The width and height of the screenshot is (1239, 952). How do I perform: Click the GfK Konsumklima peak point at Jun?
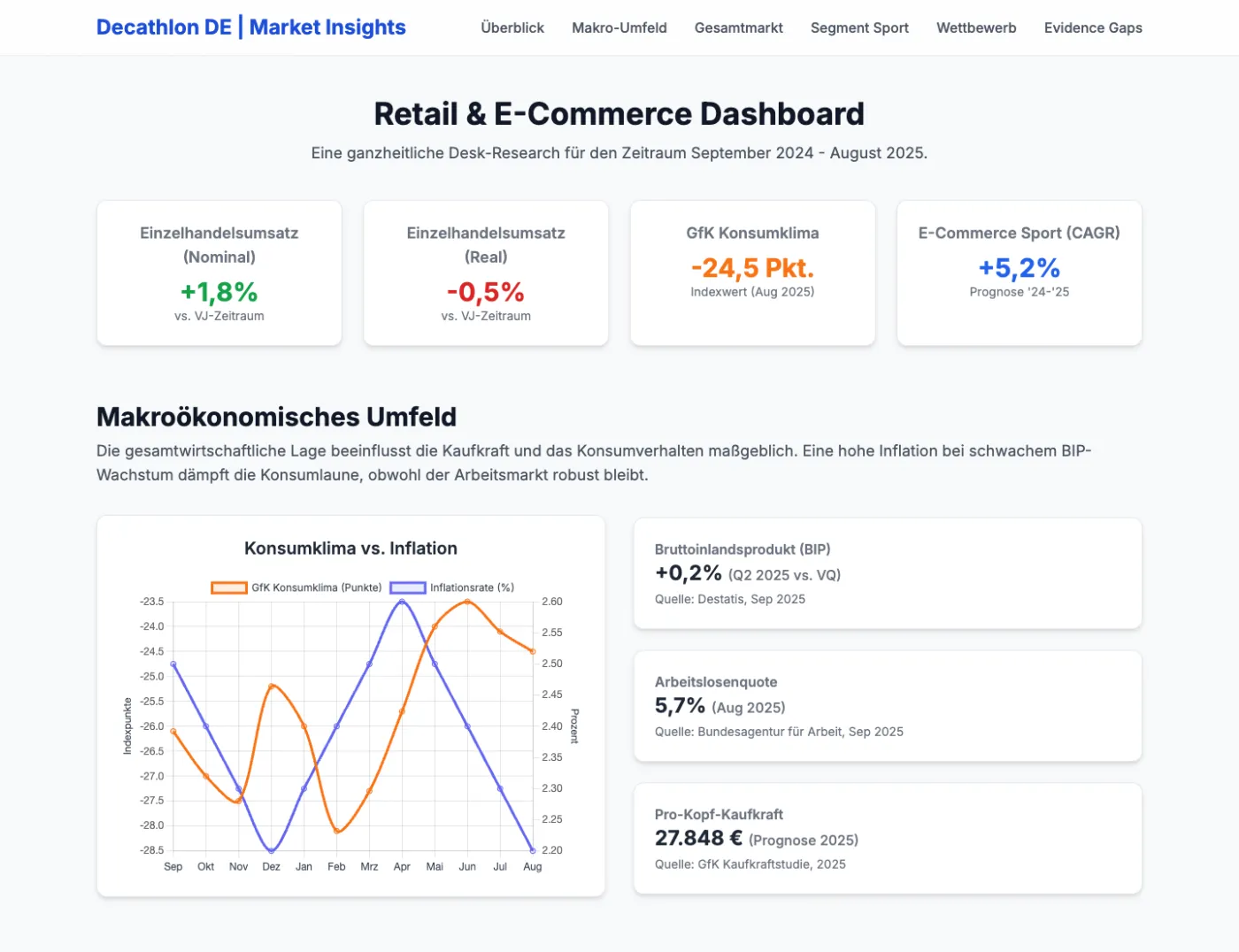tap(467, 602)
